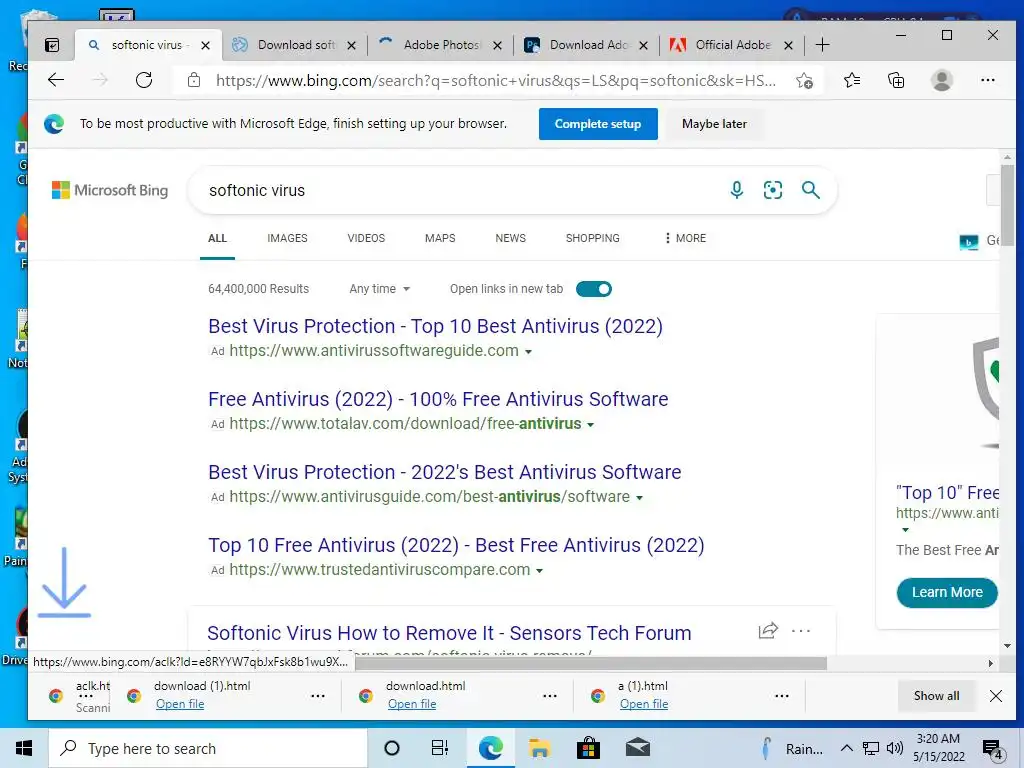This screenshot has height=768, width=1024.
Task: Open Free Antivirus 100% Free link
Action: 438,399
